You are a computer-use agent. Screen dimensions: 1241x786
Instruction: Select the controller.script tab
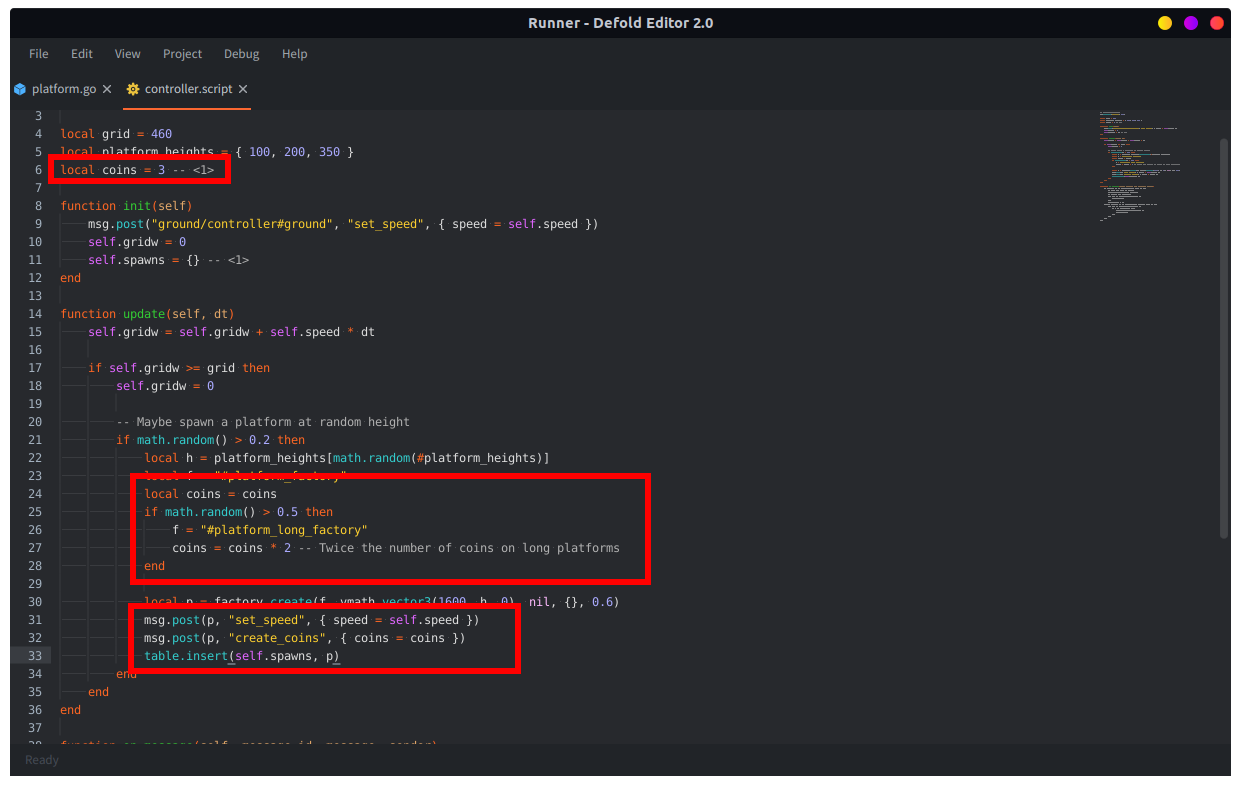188,89
